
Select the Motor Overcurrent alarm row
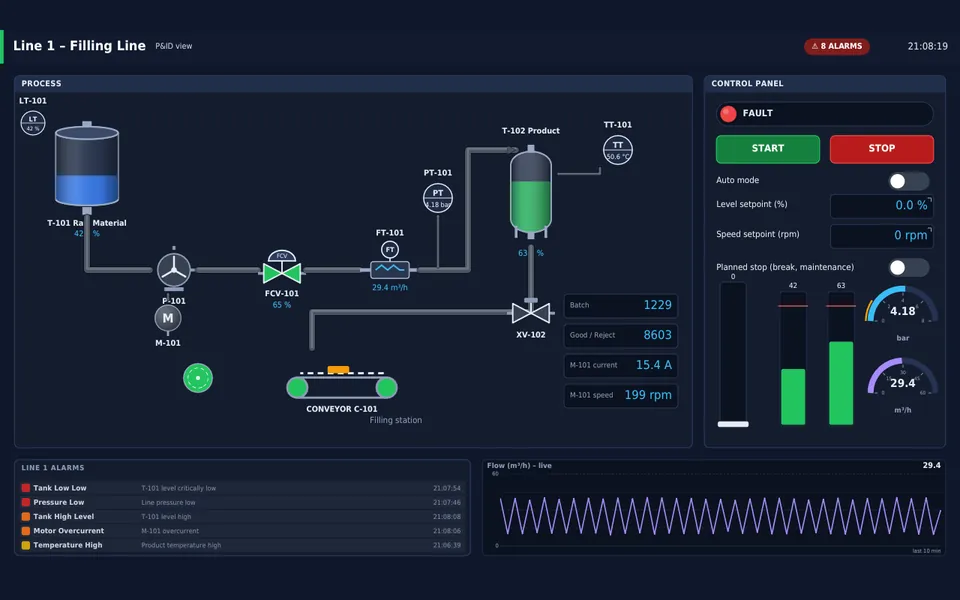pos(241,531)
